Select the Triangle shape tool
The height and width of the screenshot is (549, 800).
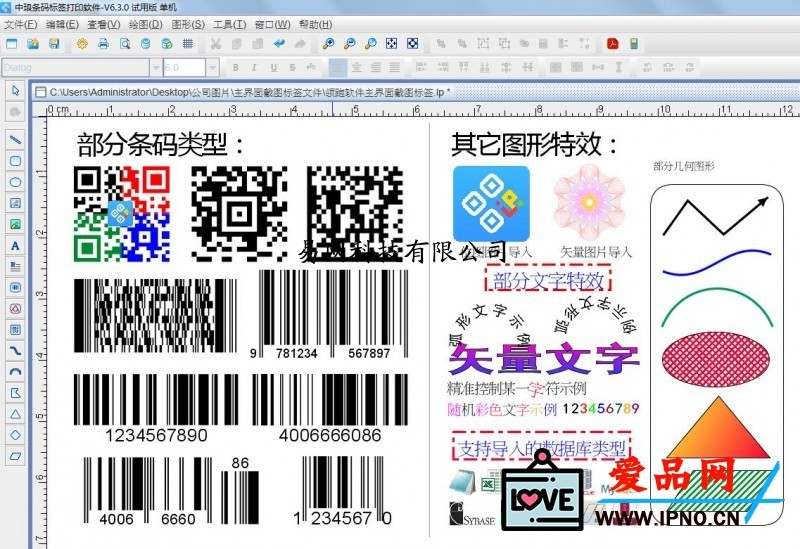coord(15,414)
